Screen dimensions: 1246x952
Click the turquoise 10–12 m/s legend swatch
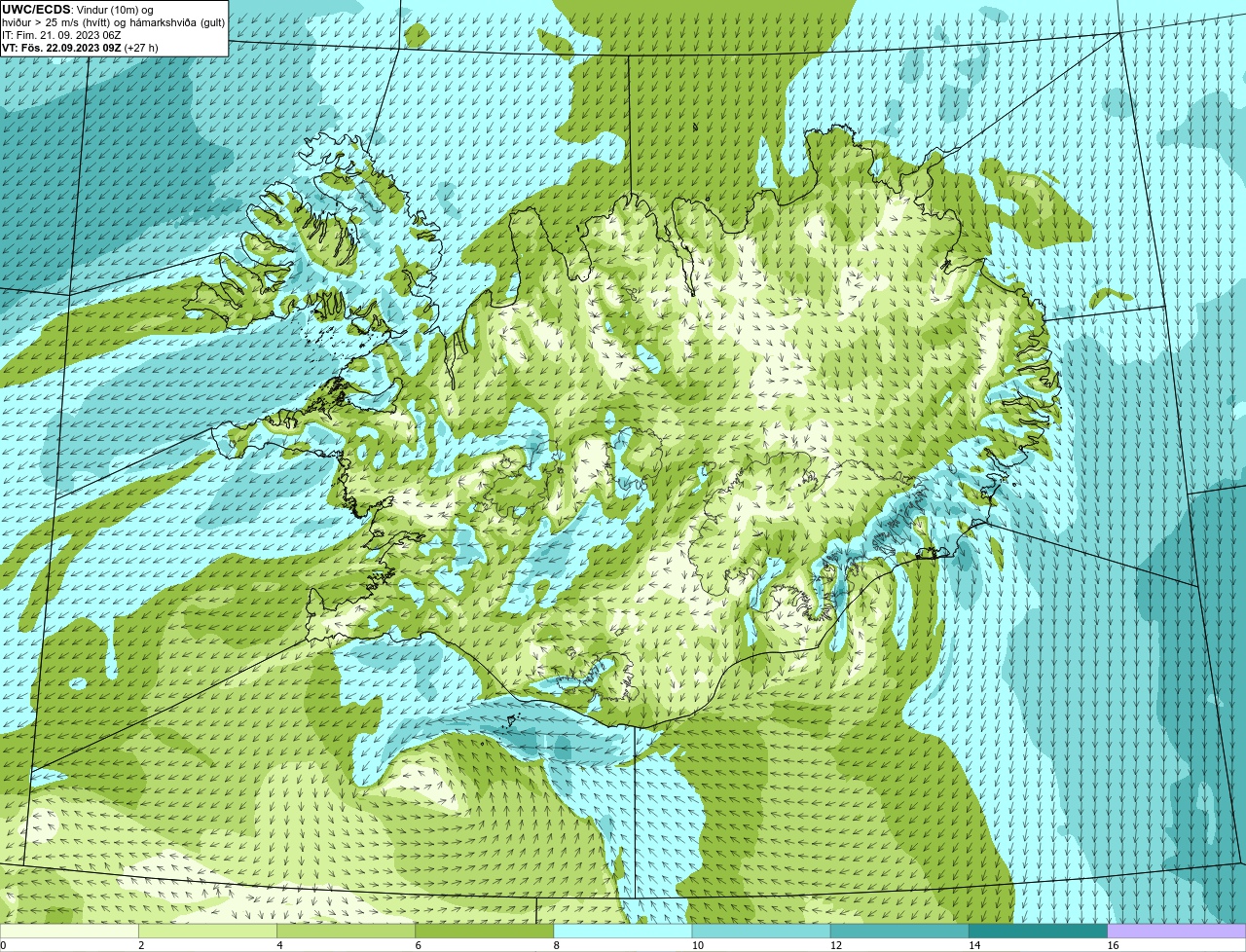point(761,932)
